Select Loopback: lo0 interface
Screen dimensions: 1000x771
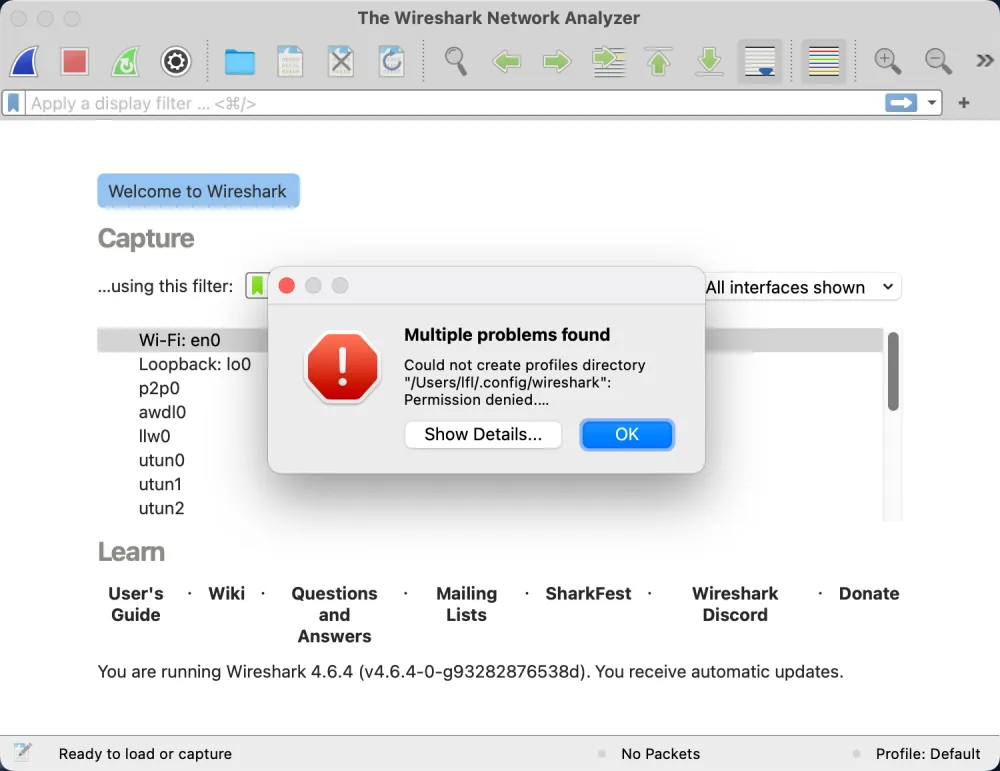(195, 364)
